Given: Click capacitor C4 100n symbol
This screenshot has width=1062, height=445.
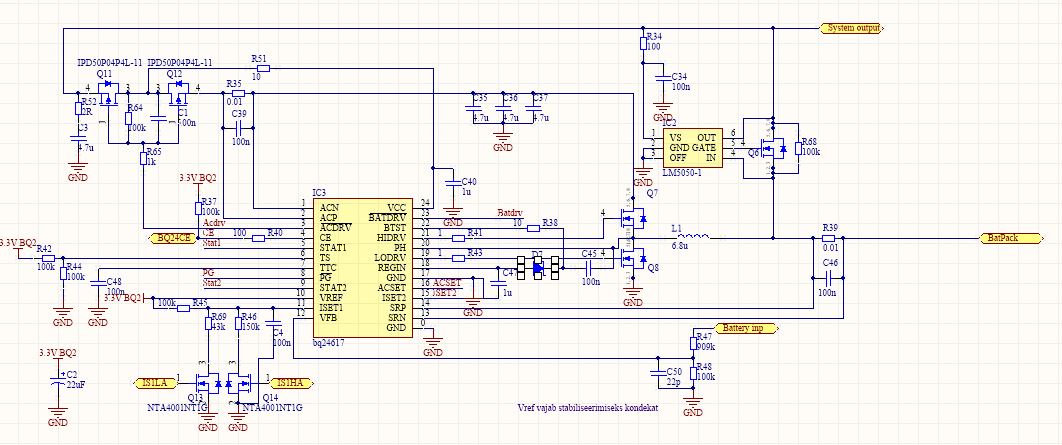Looking at the screenshot, I should [273, 324].
